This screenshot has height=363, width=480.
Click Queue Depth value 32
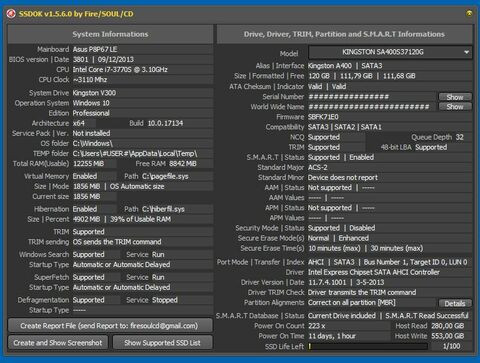[x=460, y=137]
